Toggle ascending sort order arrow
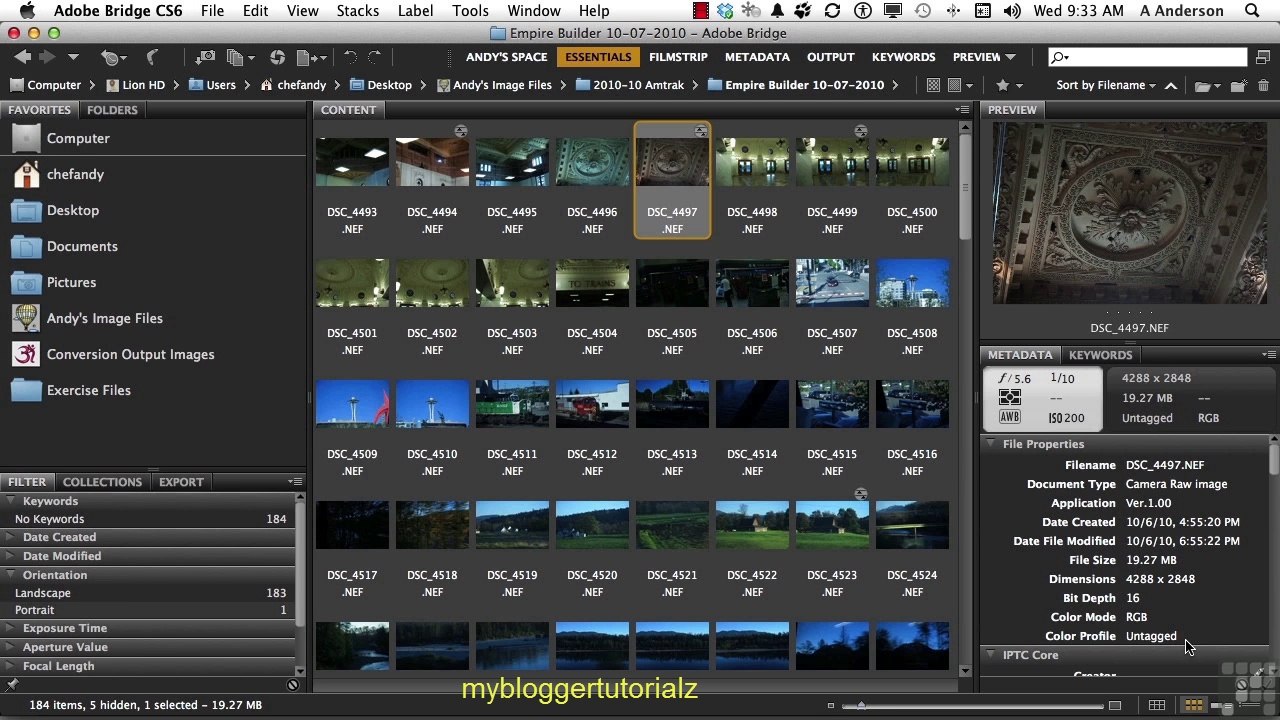The height and width of the screenshot is (720, 1280). tap(1171, 86)
